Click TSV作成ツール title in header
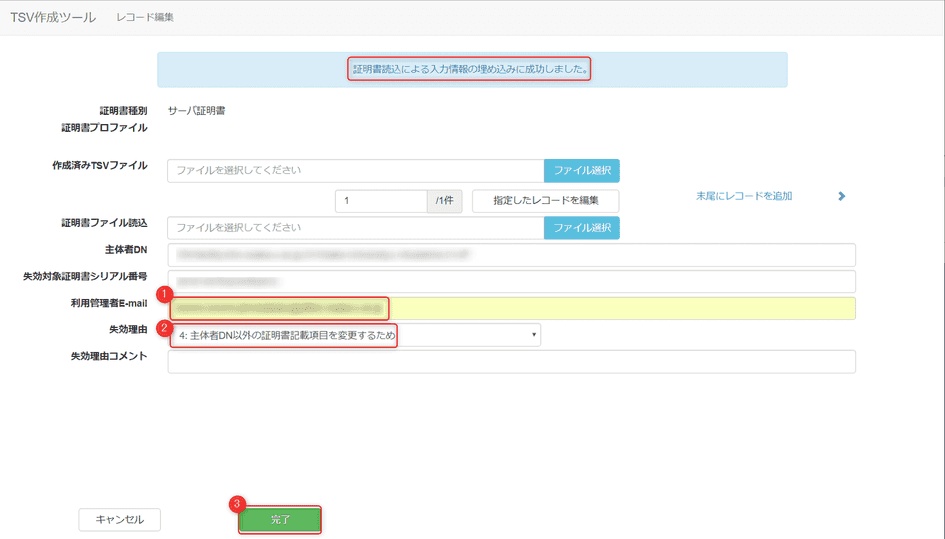The height and width of the screenshot is (539, 945). coord(53,17)
